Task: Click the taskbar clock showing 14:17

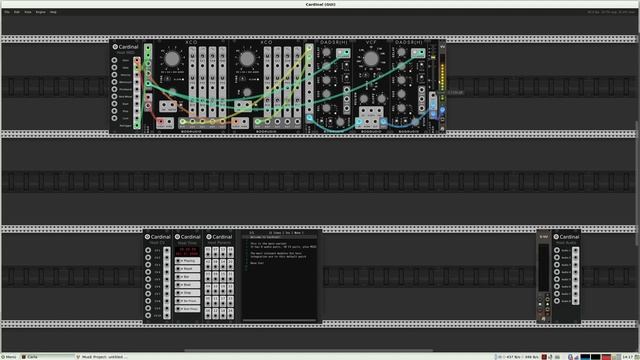Action: 627,357
